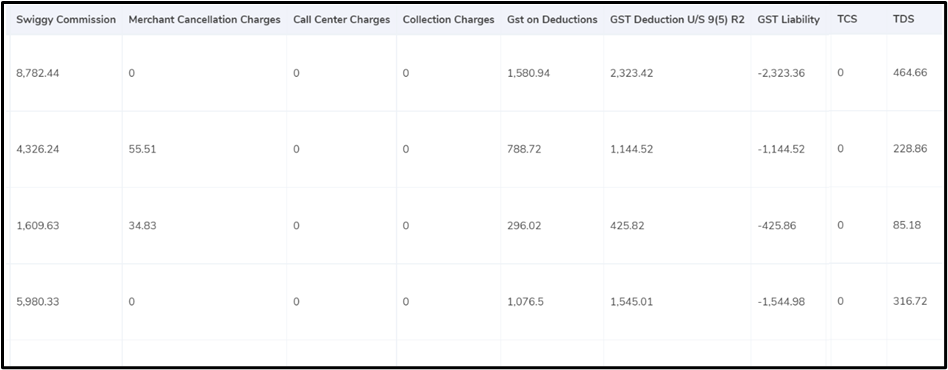Click the -425.86 GST liability value

[x=777, y=226]
